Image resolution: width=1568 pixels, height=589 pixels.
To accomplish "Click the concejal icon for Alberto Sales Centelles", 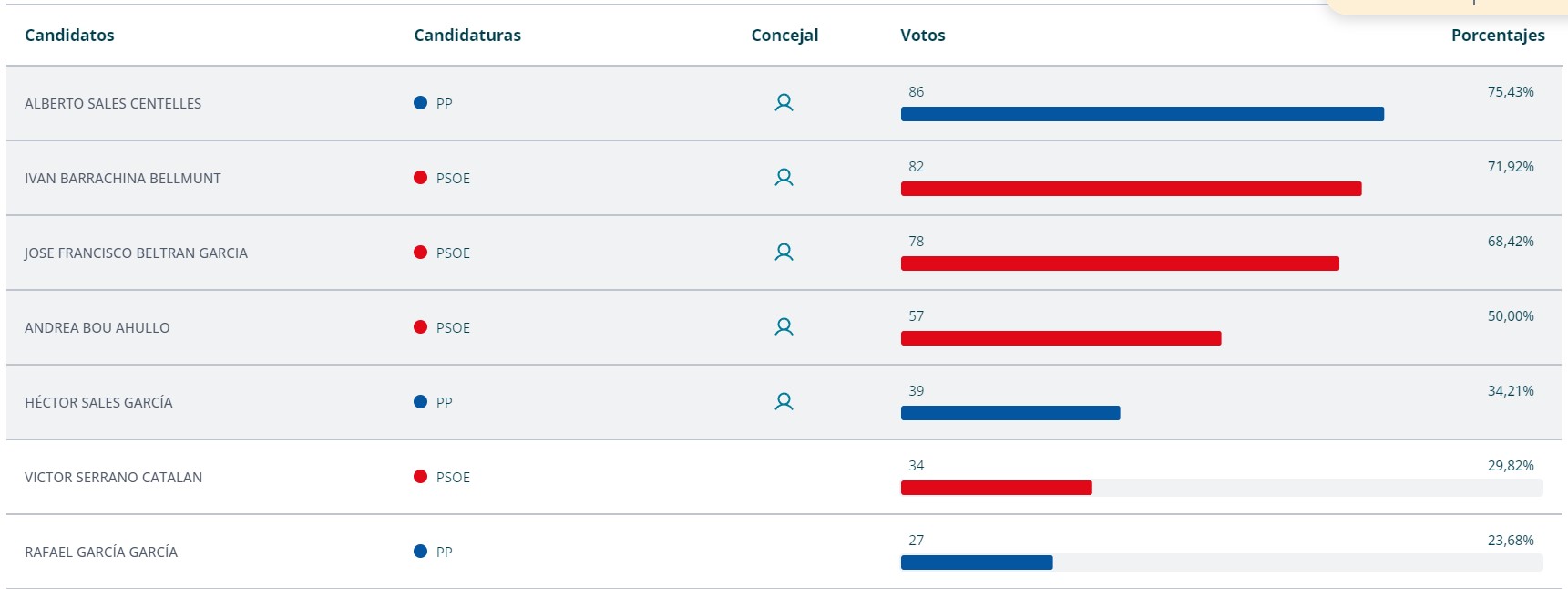I will [784, 103].
